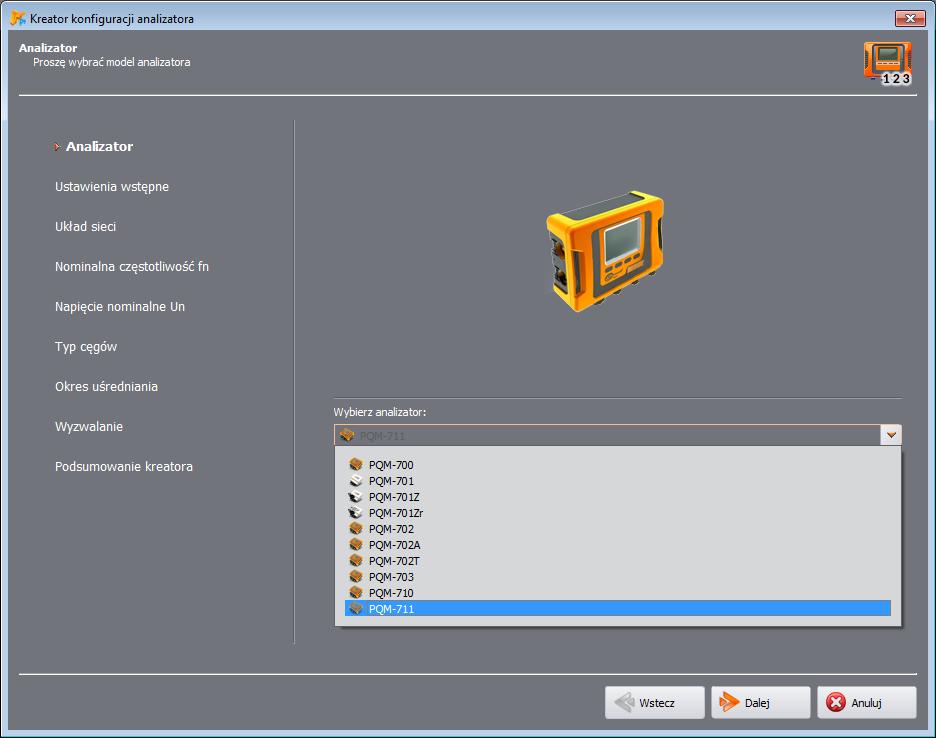The height and width of the screenshot is (738, 936).
Task: Click the red arrow marker beside Analizator
Action: pos(57,147)
